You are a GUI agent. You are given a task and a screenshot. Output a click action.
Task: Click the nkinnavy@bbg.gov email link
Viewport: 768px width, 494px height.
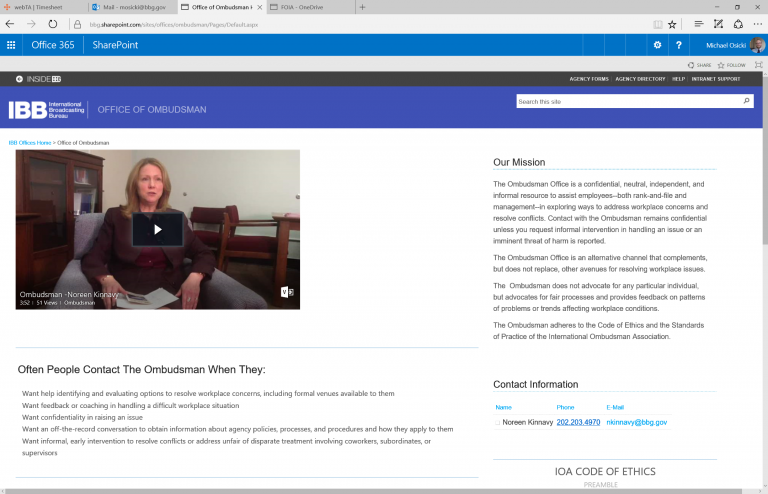pos(636,423)
